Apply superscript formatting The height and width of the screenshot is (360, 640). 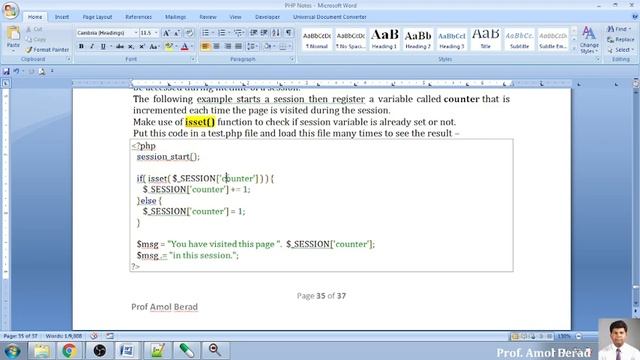(142, 47)
